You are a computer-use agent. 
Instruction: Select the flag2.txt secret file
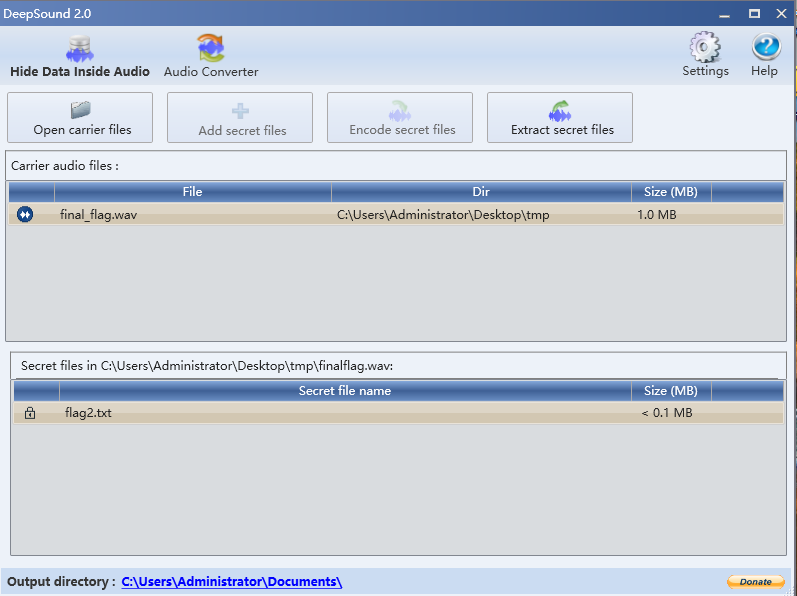point(88,413)
